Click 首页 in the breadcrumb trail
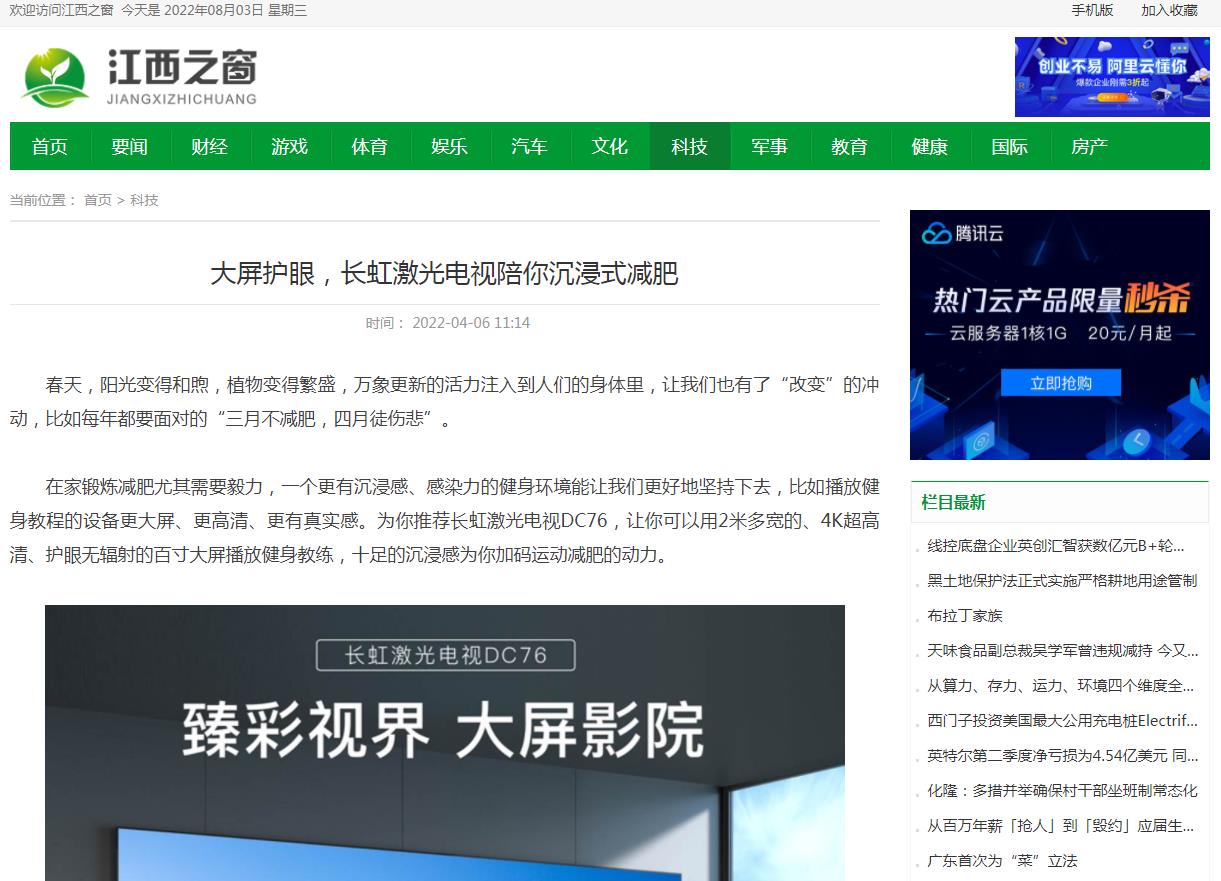This screenshot has width=1221, height=881. pos(98,200)
